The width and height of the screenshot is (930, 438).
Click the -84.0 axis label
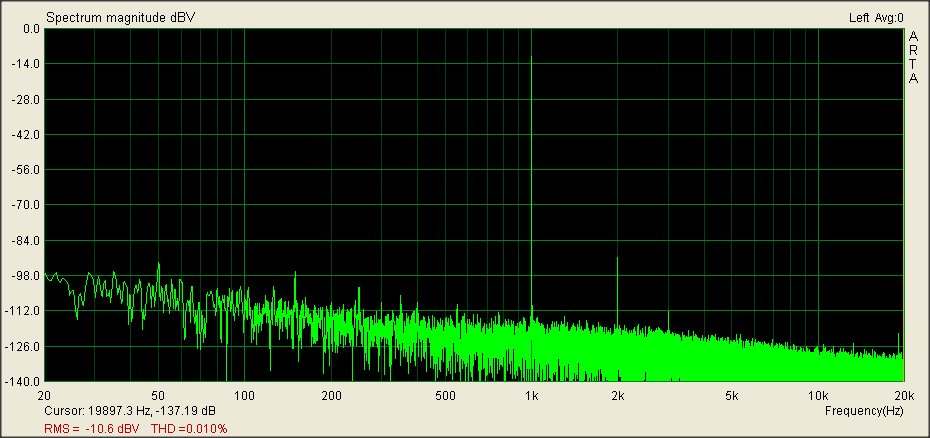(x=26, y=240)
